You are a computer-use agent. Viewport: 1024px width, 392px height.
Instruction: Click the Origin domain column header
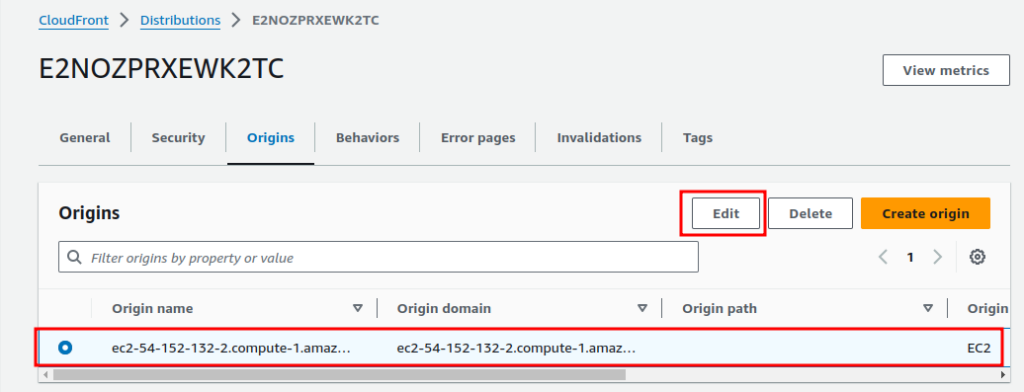pos(443,308)
